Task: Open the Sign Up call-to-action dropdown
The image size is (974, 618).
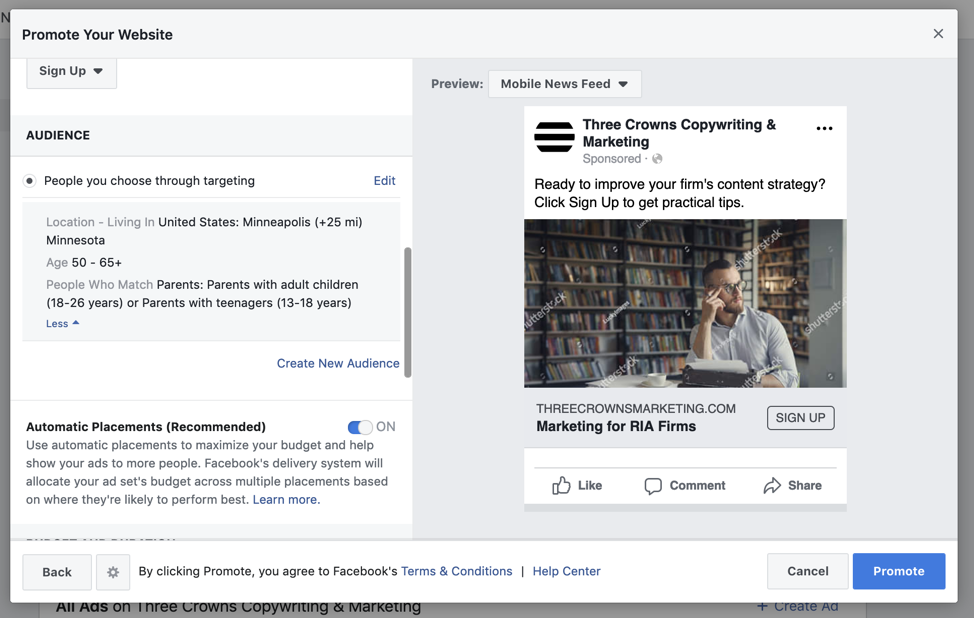Action: pos(71,71)
